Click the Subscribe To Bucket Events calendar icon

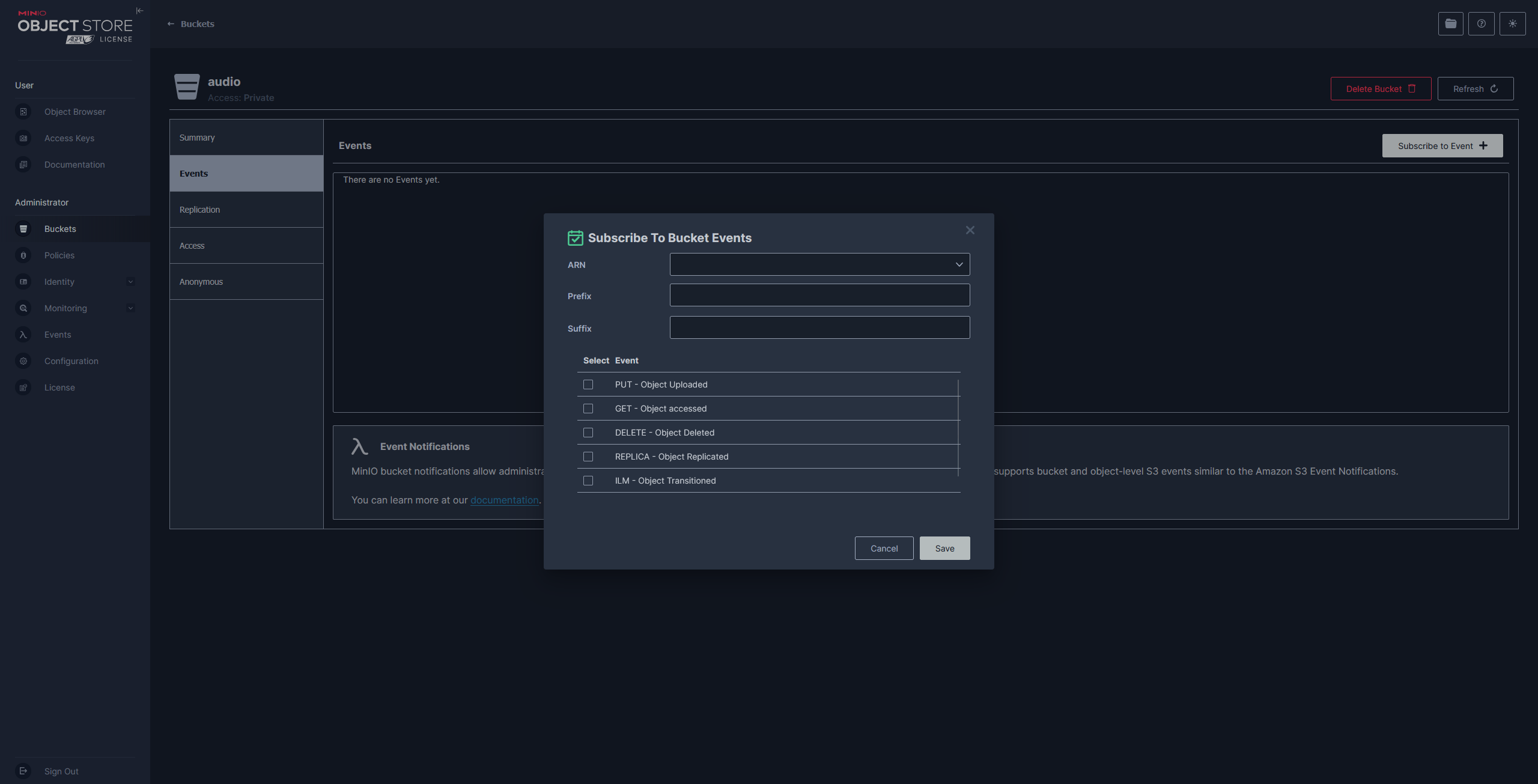click(x=575, y=238)
